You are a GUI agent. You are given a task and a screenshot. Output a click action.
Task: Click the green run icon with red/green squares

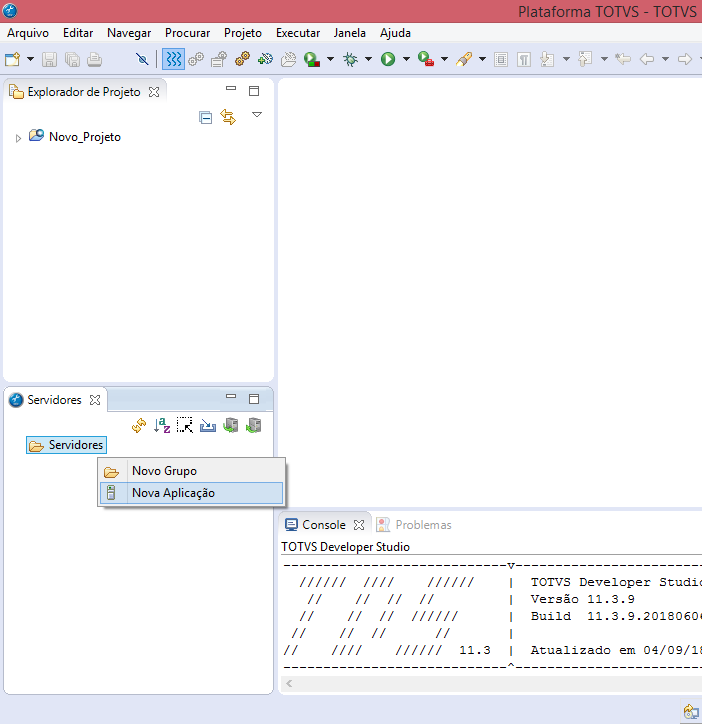pos(312,59)
